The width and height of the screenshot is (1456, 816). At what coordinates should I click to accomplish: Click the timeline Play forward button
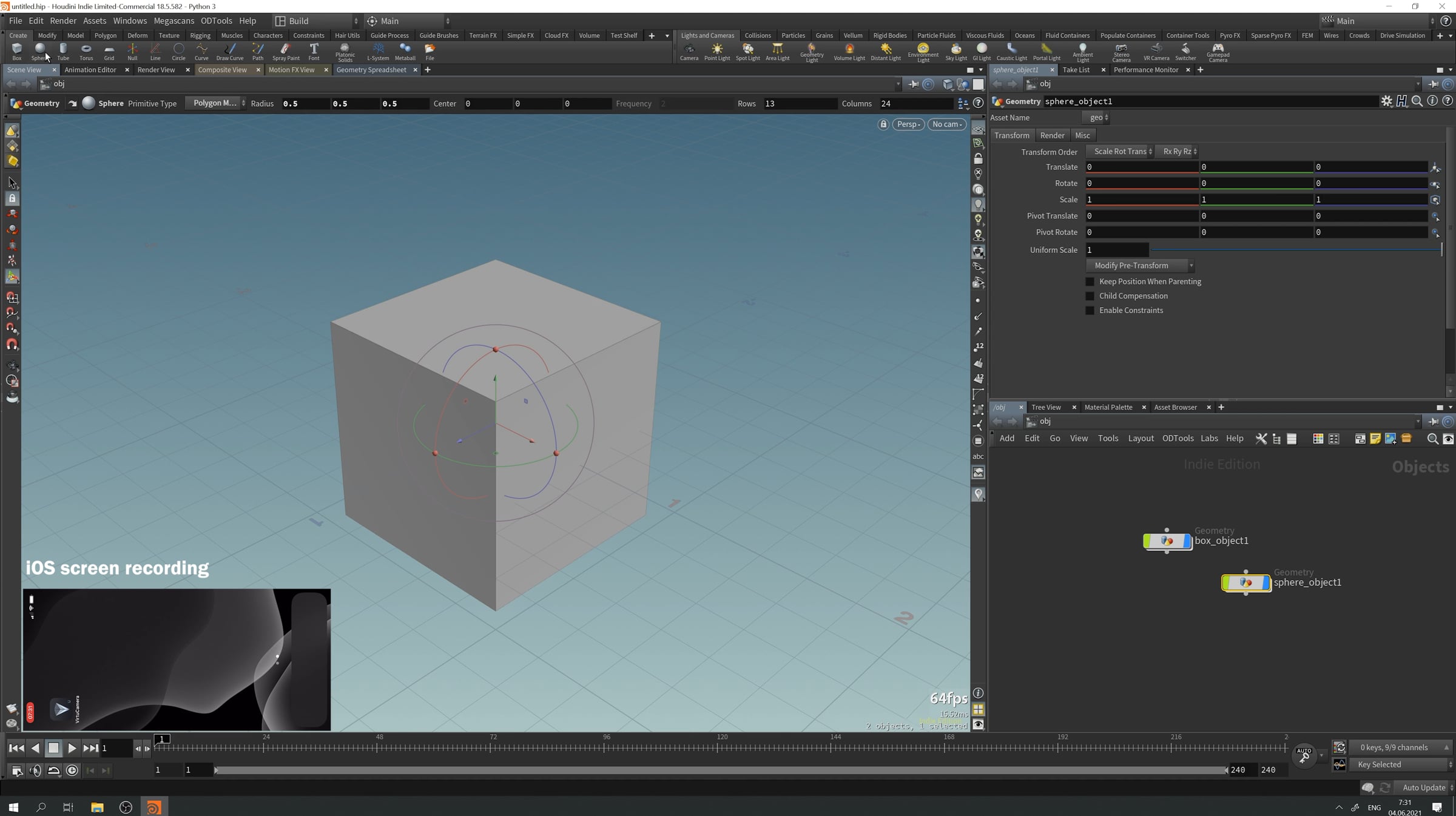(x=72, y=748)
